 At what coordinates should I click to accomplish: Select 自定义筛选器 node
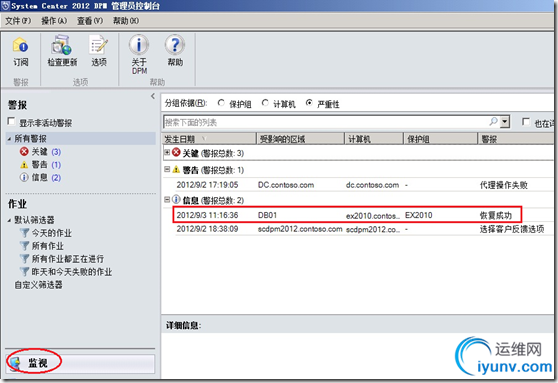38,285
